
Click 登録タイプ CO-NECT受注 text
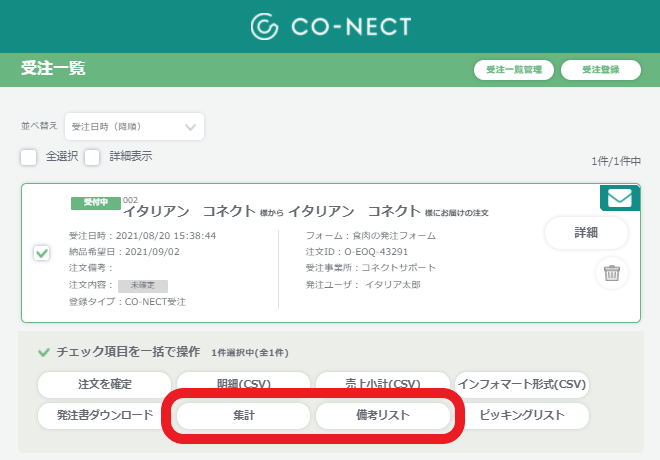pyautogui.click(x=127, y=302)
